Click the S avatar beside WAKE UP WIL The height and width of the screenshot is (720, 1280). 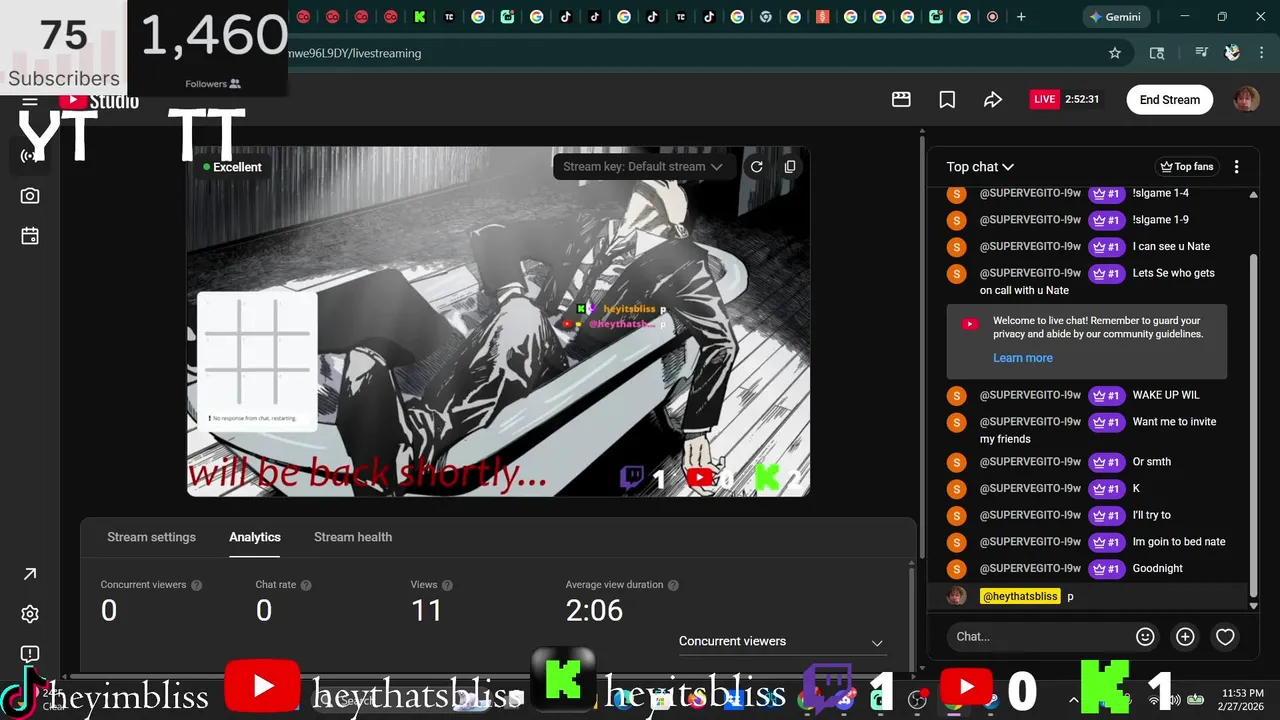[957, 395]
